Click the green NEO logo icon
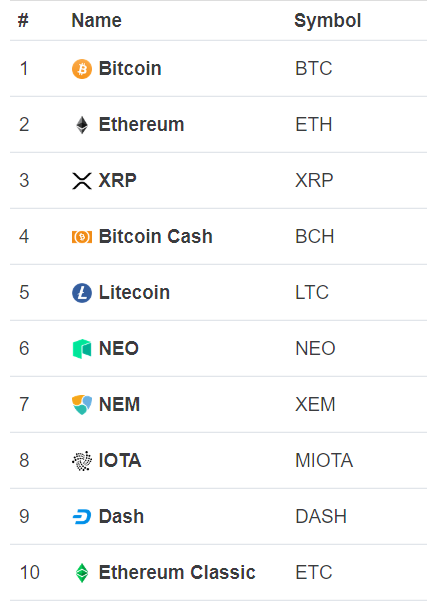The width and height of the screenshot is (427, 603). tap(82, 349)
